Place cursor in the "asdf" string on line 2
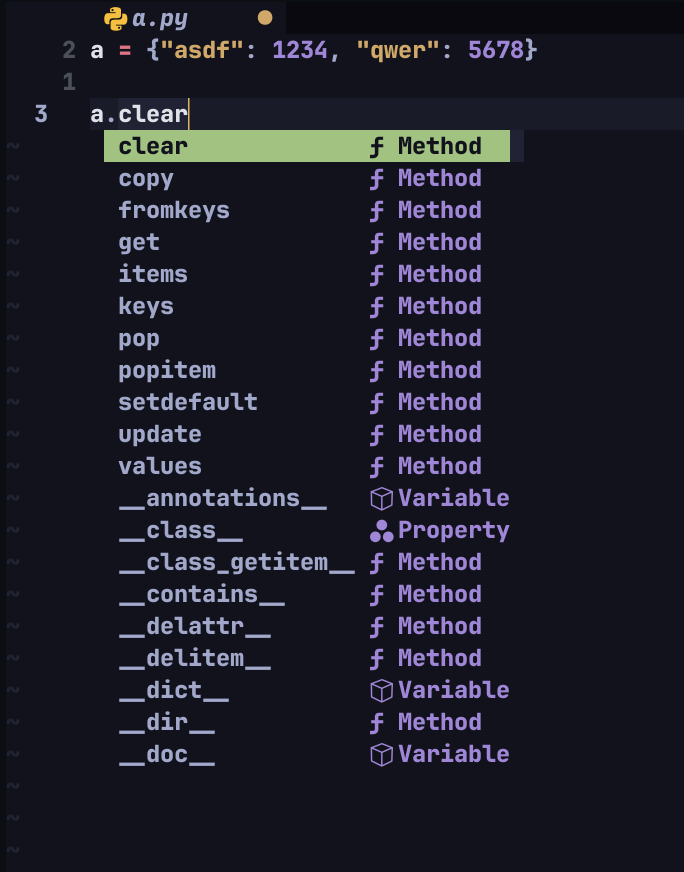 tap(202, 51)
